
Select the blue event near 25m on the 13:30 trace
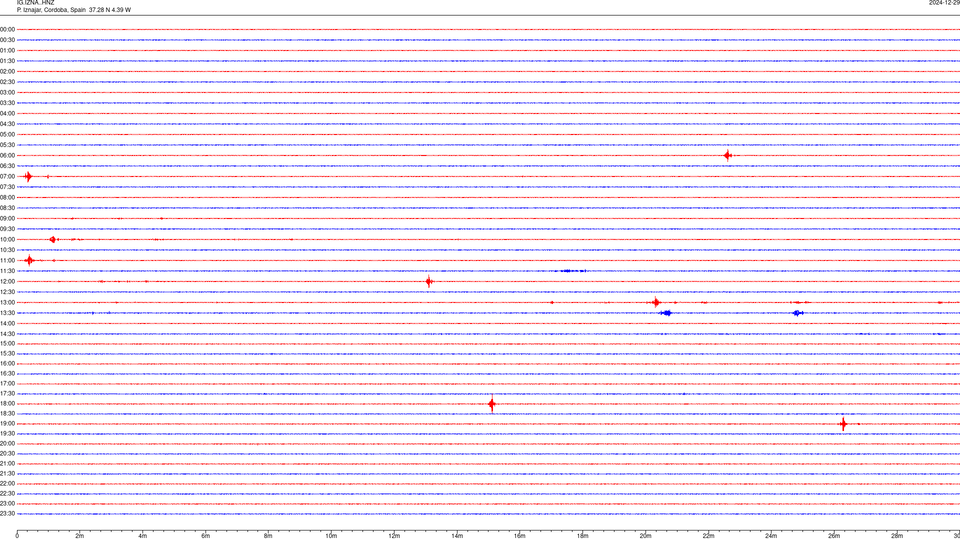click(798, 313)
